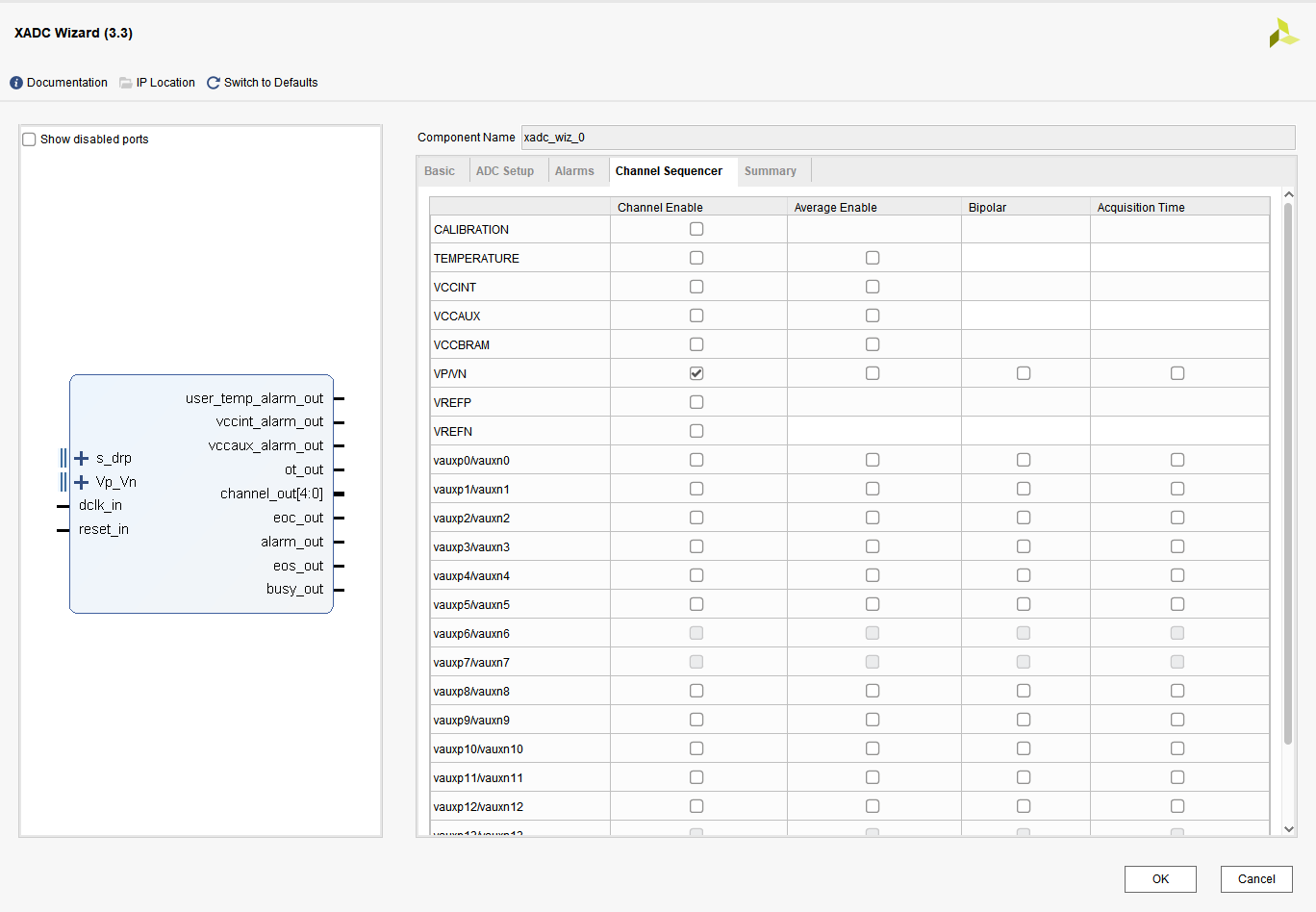Viewport: 1316px width, 912px height.
Task: Enable averaging for VCCAUX
Action: pos(873,316)
